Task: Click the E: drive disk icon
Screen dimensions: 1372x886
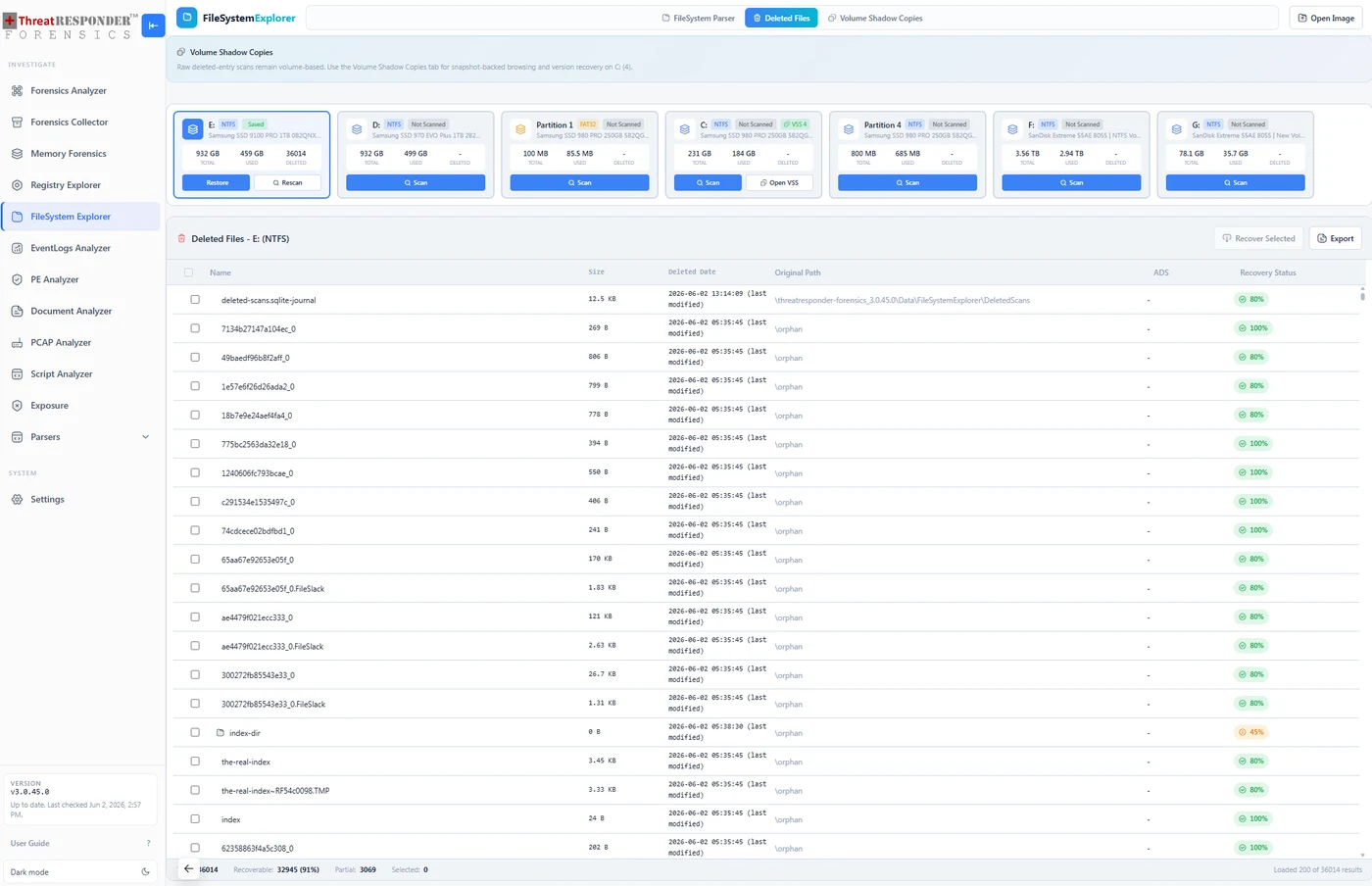Action: point(193,128)
